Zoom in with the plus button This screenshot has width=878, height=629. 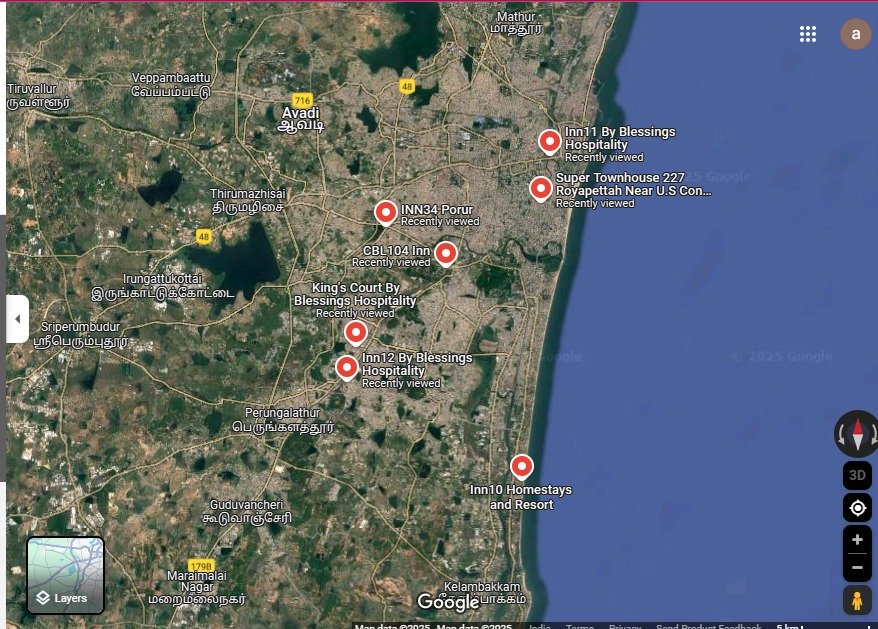[857, 540]
